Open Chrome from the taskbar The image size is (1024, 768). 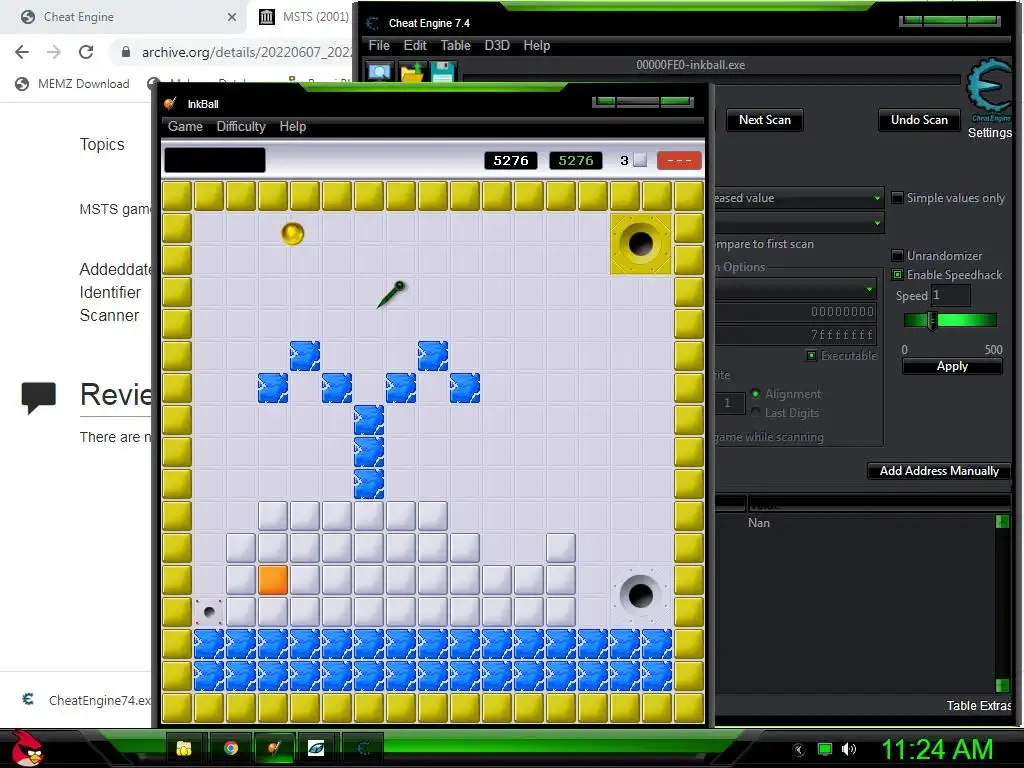click(x=231, y=748)
